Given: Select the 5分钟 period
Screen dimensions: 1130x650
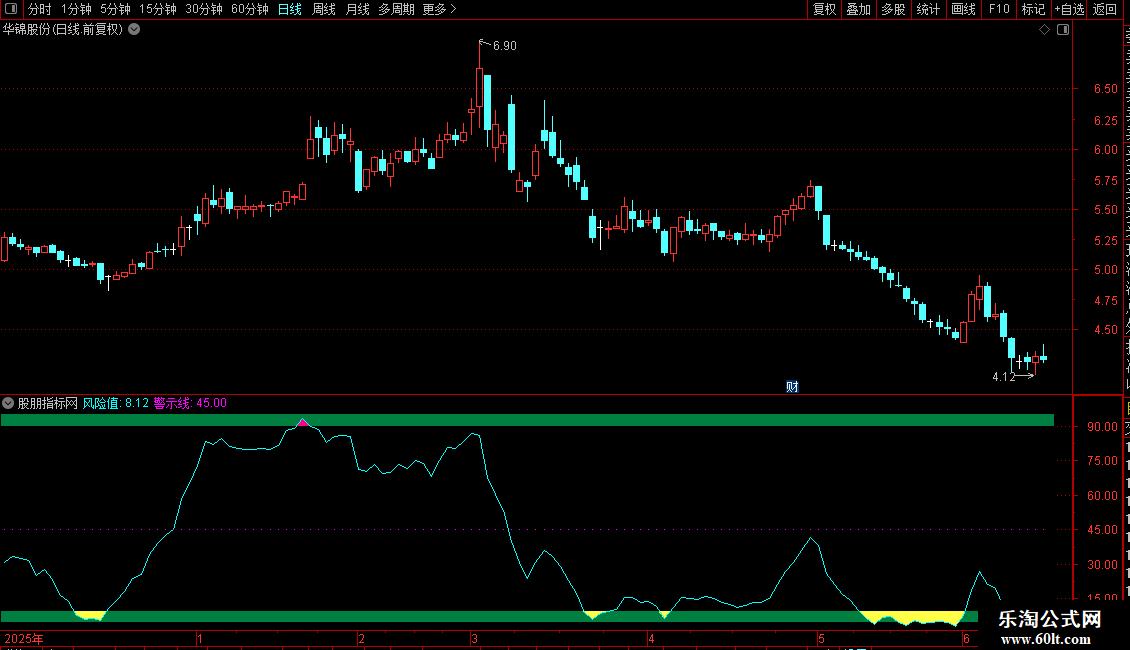Looking at the screenshot, I should pyautogui.click(x=115, y=9).
